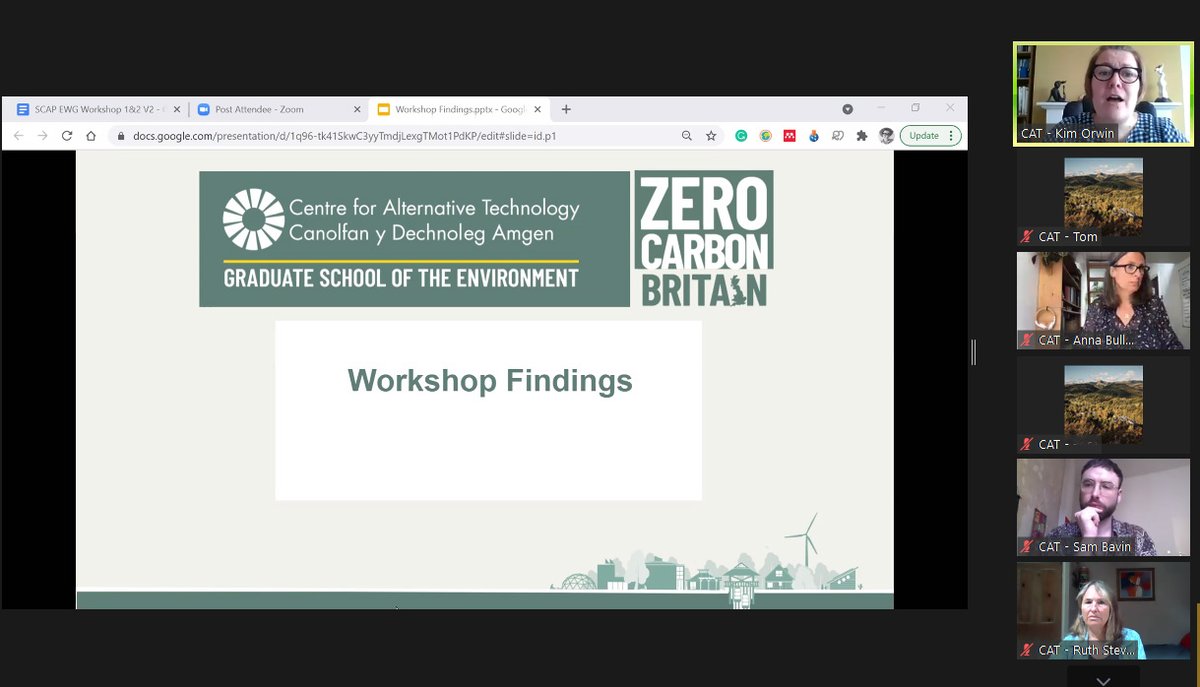Select Kim Orwin's video tile
The image size is (1200, 687).
click(x=1103, y=94)
